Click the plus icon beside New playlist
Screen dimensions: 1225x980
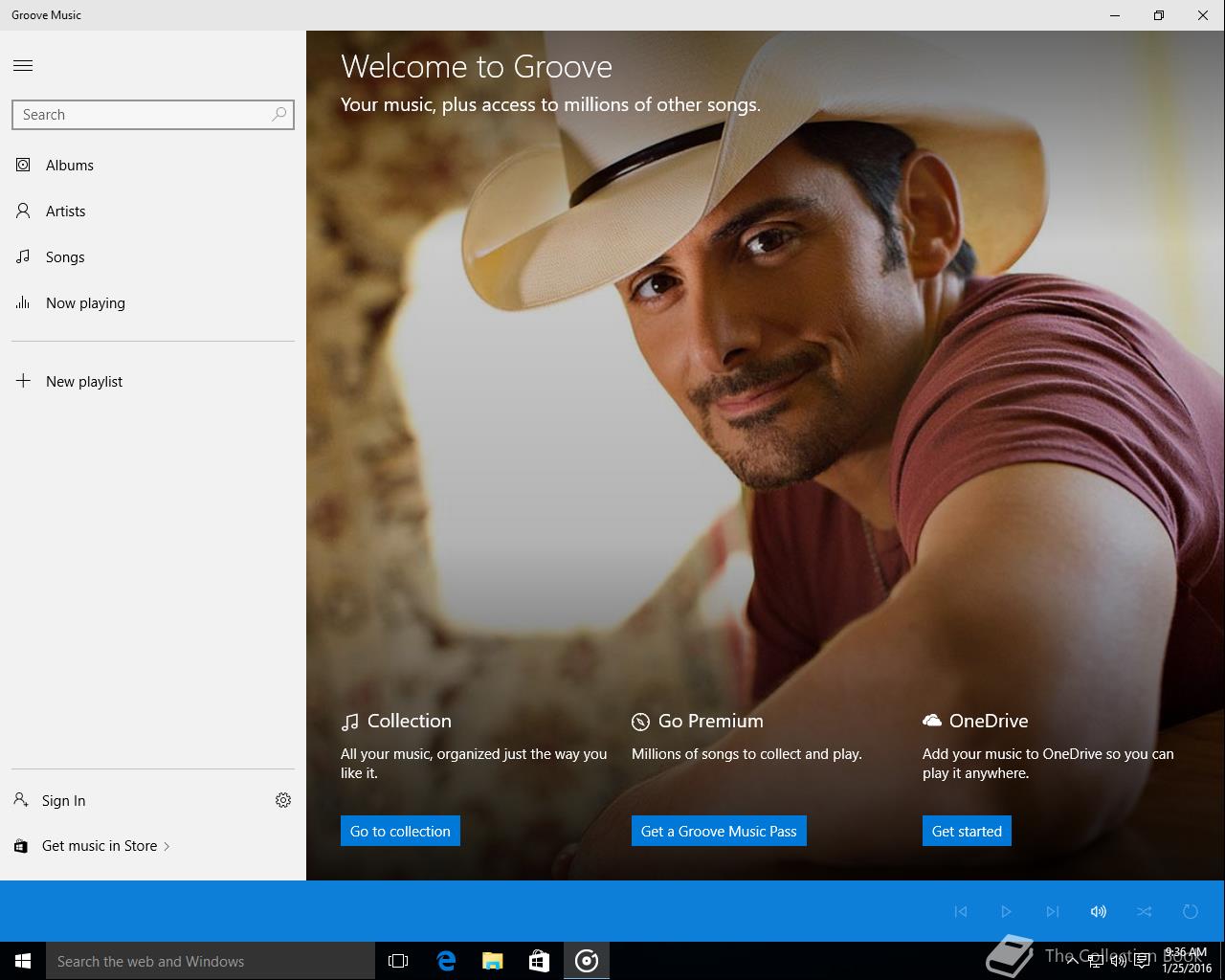click(23, 381)
